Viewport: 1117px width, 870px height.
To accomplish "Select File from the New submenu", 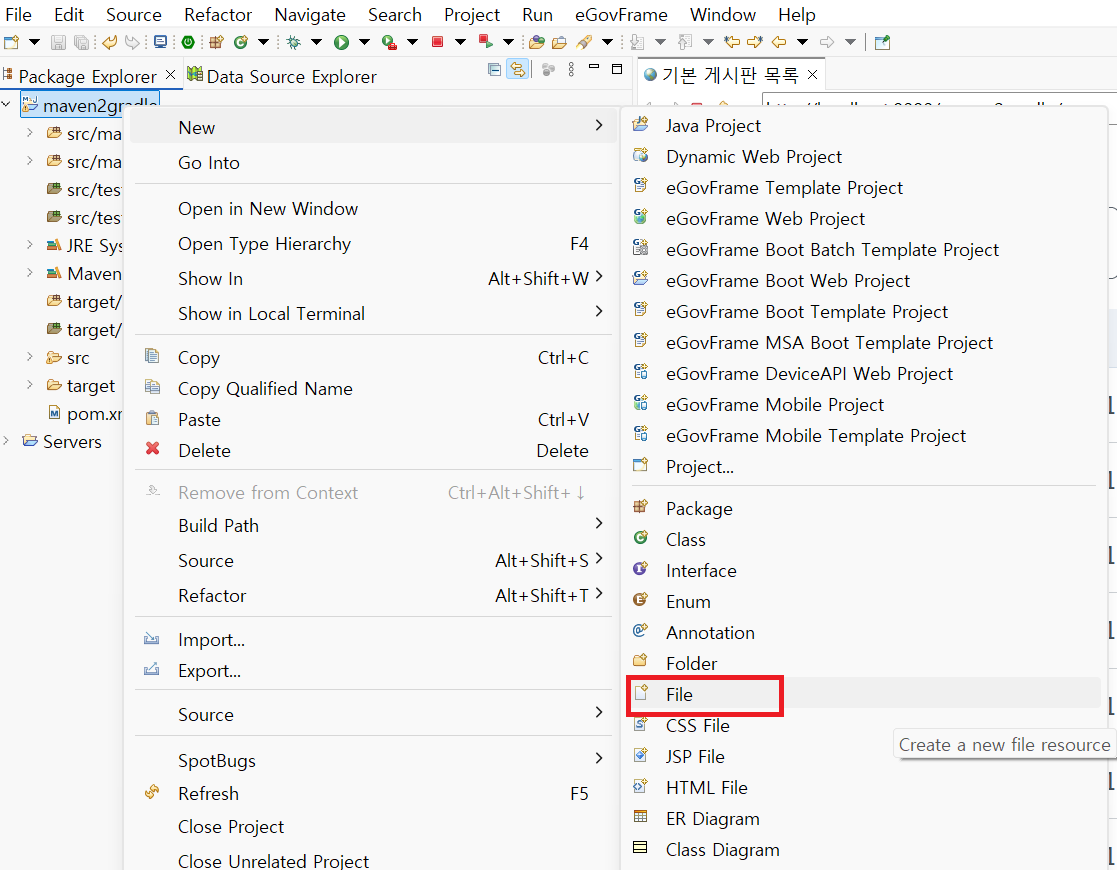I will pos(680,694).
